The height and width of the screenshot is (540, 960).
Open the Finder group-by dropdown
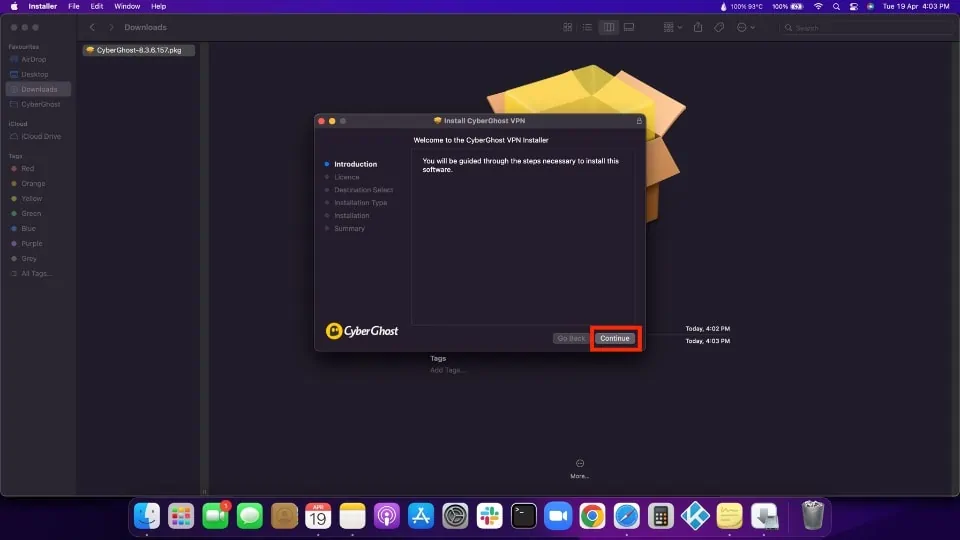672,28
